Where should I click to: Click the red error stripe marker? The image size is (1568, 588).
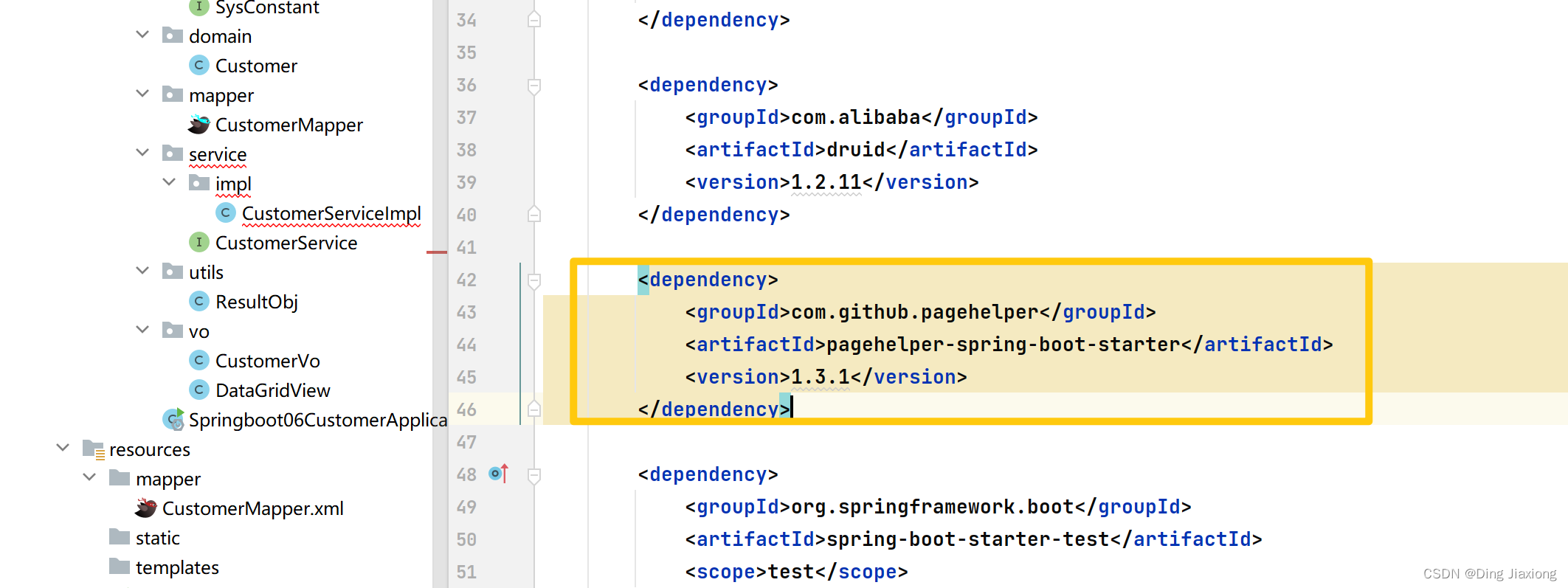[x=437, y=252]
